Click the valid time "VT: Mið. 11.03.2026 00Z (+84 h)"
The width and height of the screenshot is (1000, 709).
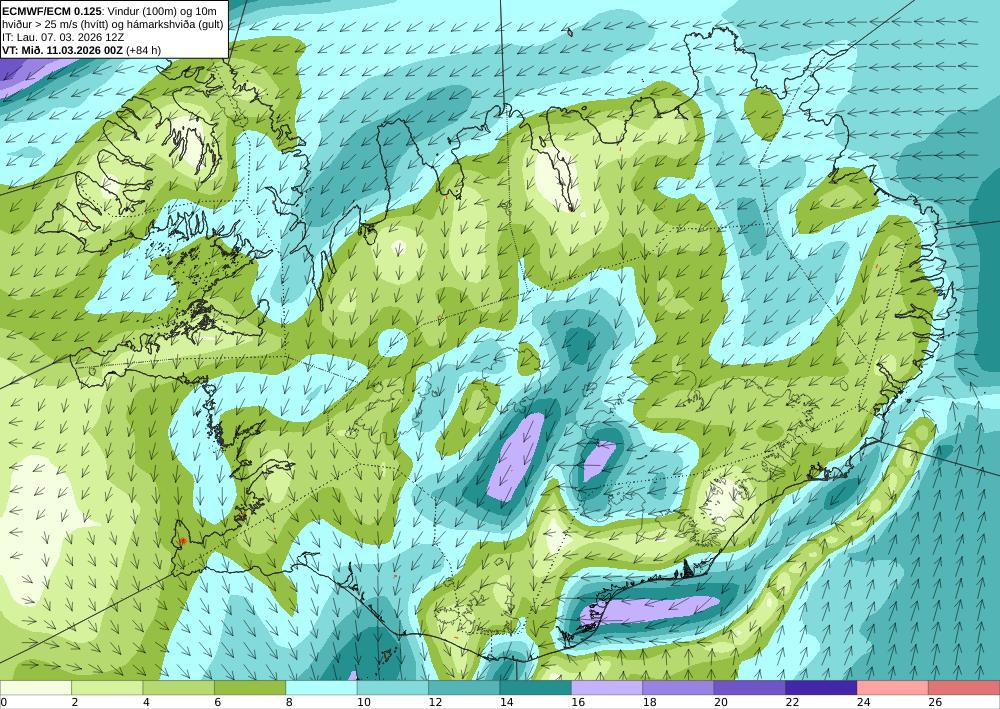point(82,50)
